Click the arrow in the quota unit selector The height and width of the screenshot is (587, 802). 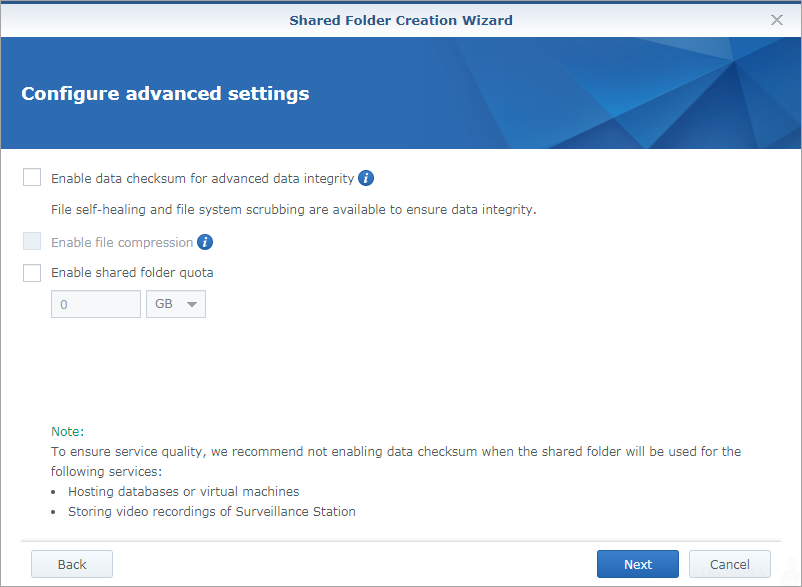tap(192, 305)
